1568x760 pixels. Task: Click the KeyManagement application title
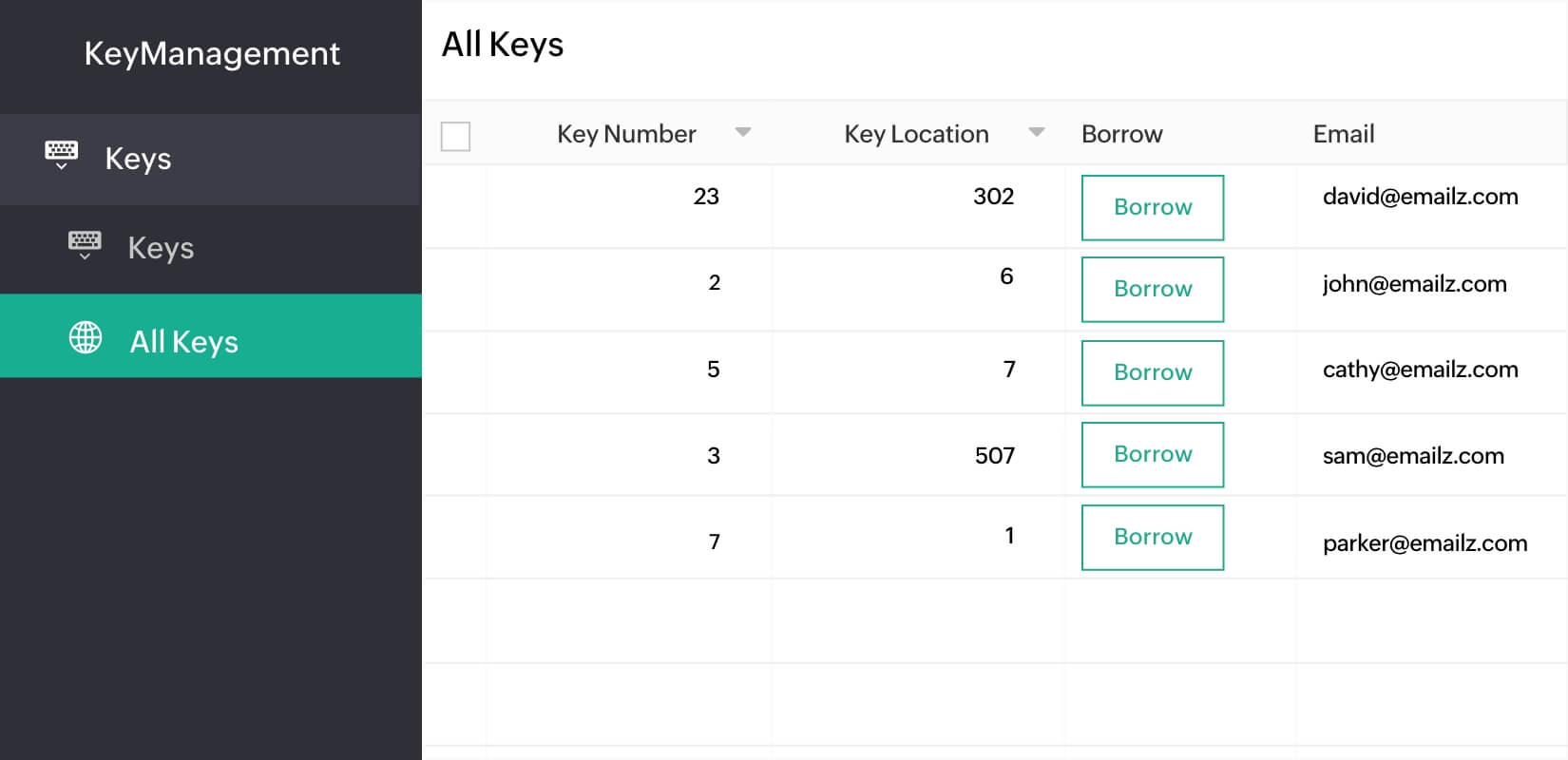(x=212, y=54)
